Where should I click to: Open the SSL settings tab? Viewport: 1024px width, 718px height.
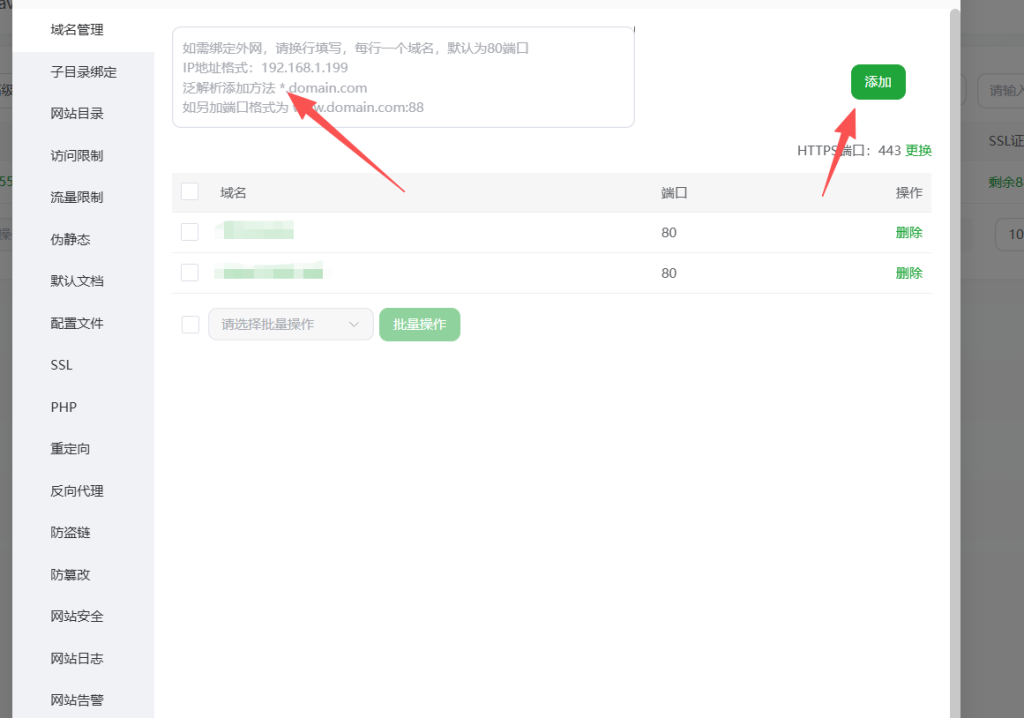tap(60, 365)
